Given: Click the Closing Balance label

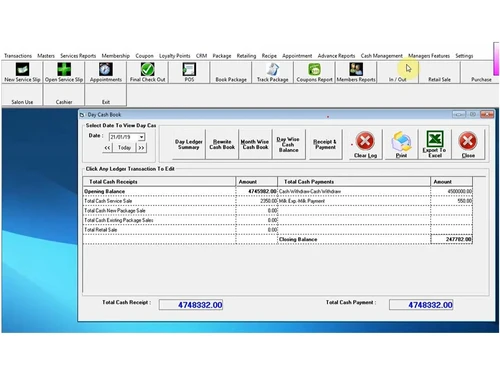Looking at the screenshot, I should [298, 239].
